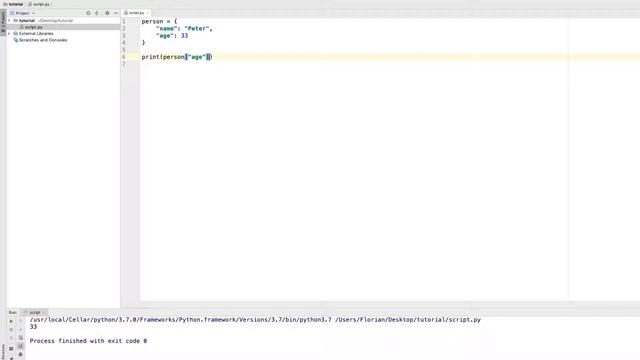The width and height of the screenshot is (640, 360).
Task: Click the value 33 on the "age" line
Action: (184, 36)
